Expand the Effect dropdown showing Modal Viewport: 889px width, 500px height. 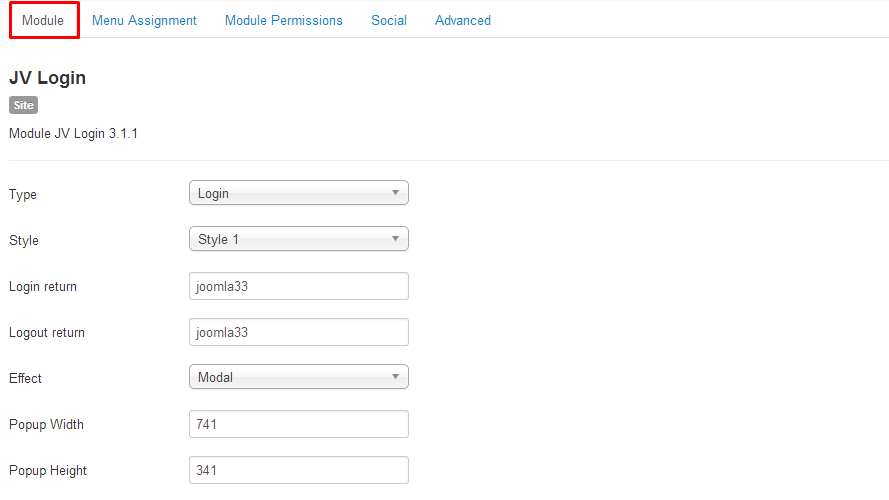tap(299, 377)
